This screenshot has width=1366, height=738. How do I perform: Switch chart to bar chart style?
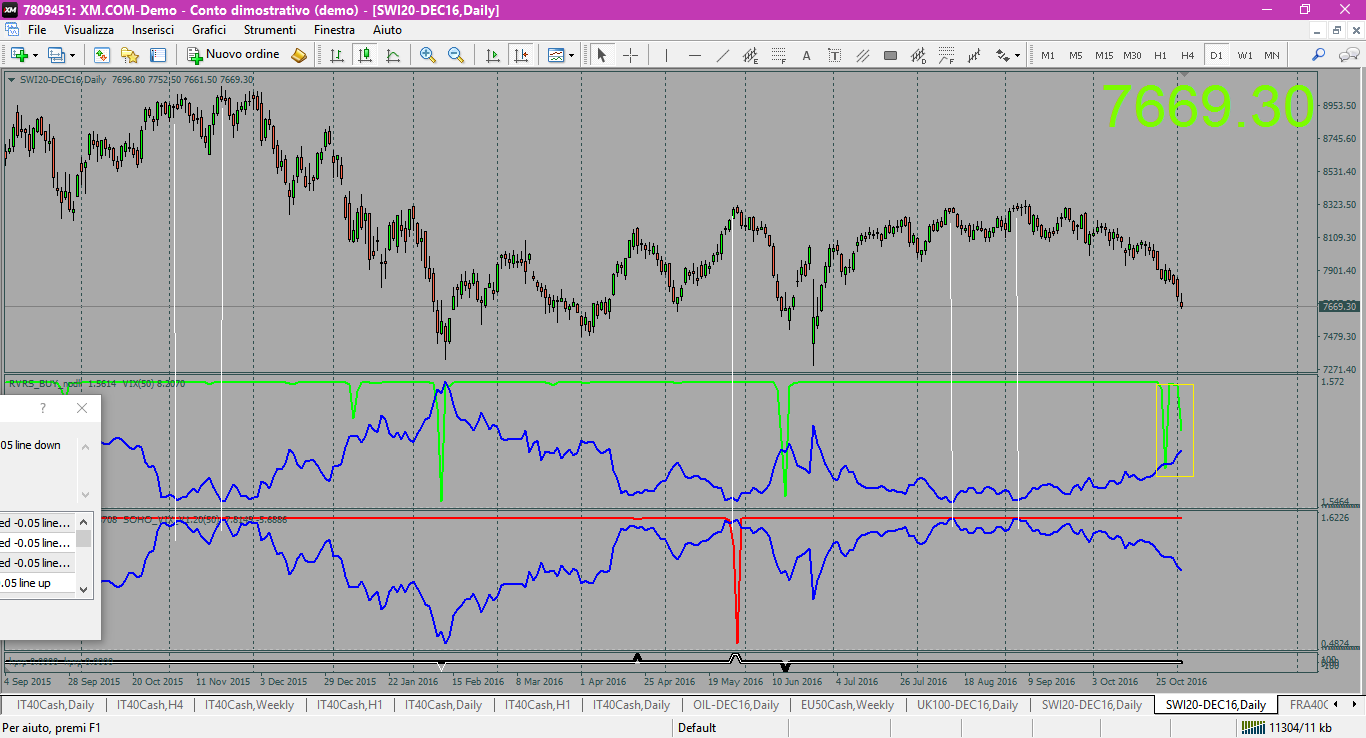pyautogui.click(x=337, y=55)
